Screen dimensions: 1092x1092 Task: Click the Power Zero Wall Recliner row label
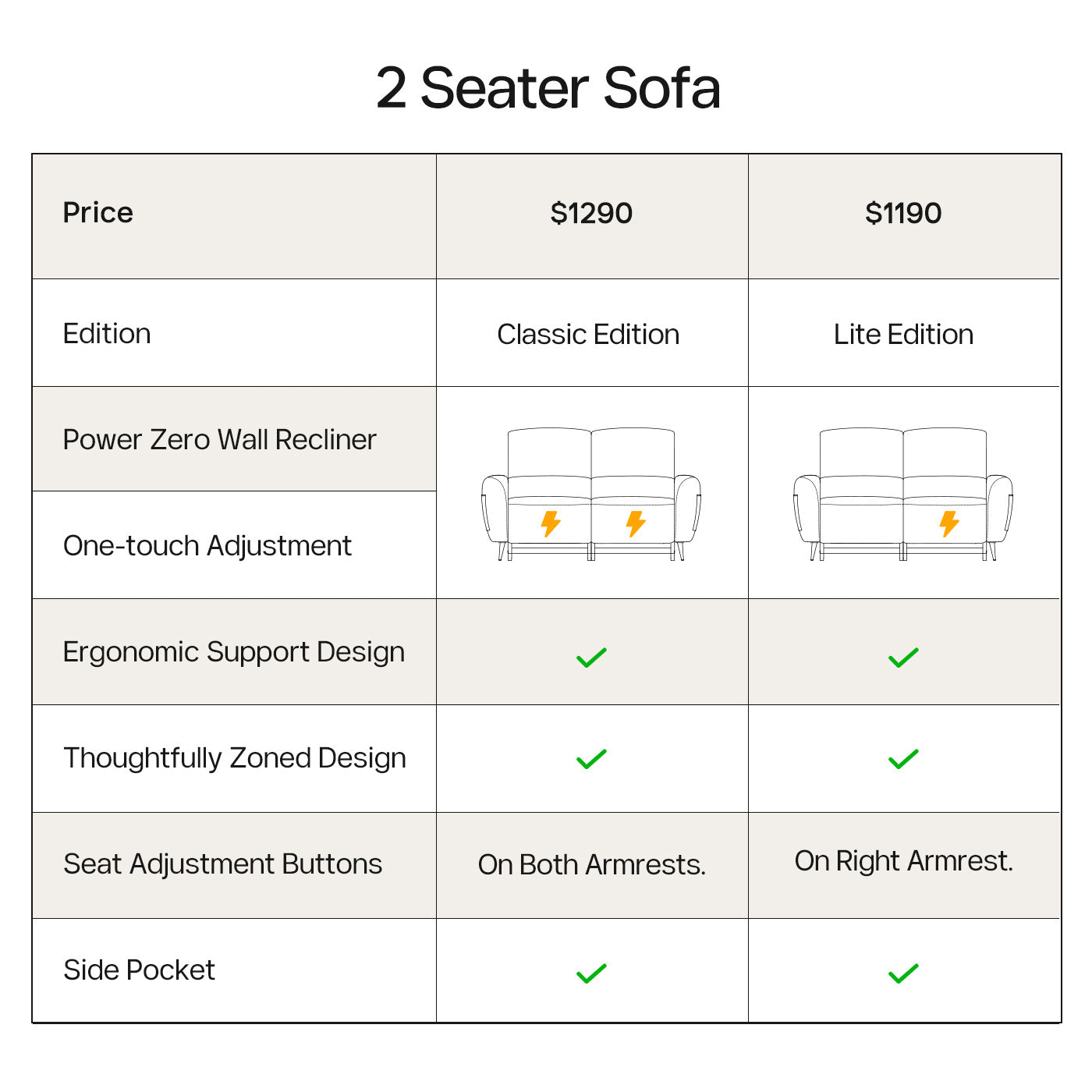point(219,440)
